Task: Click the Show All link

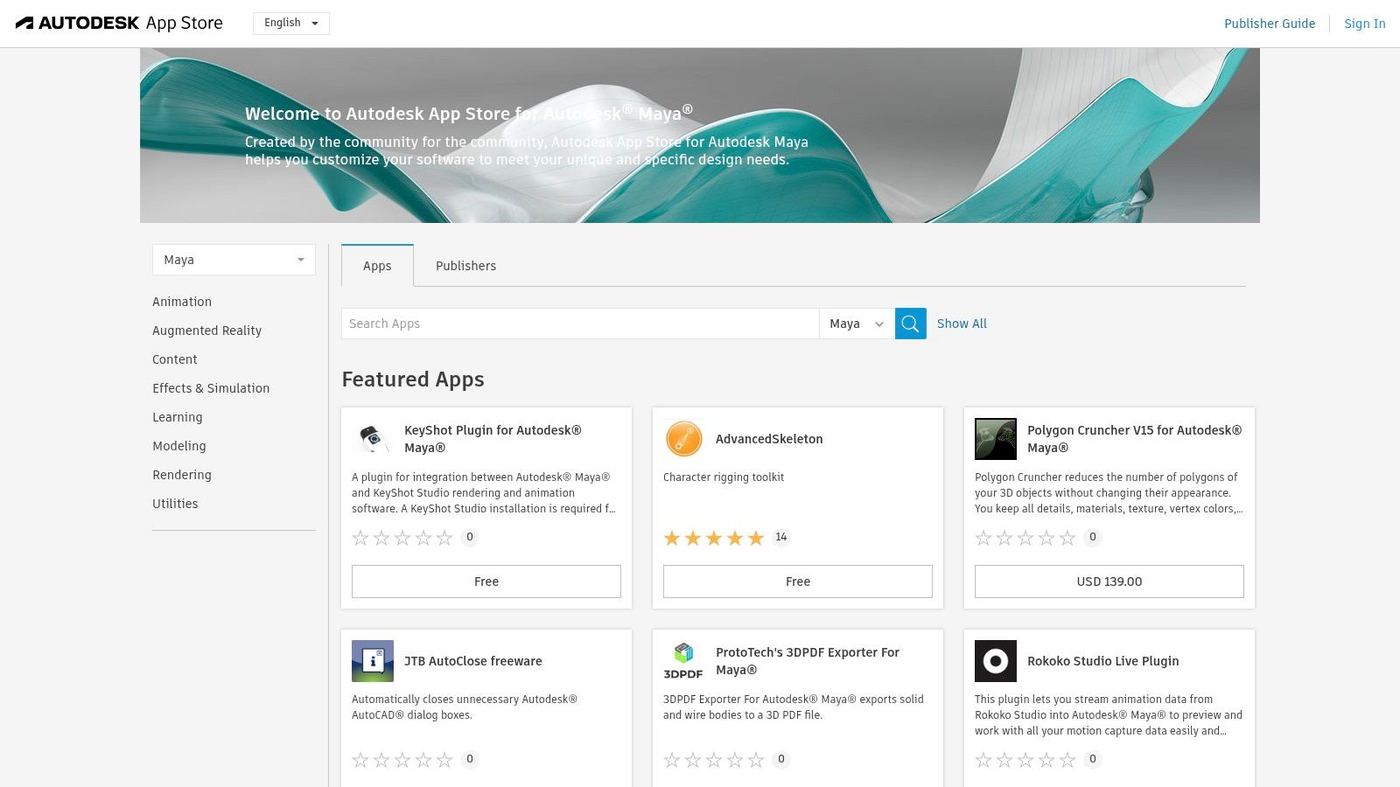Action: (962, 324)
